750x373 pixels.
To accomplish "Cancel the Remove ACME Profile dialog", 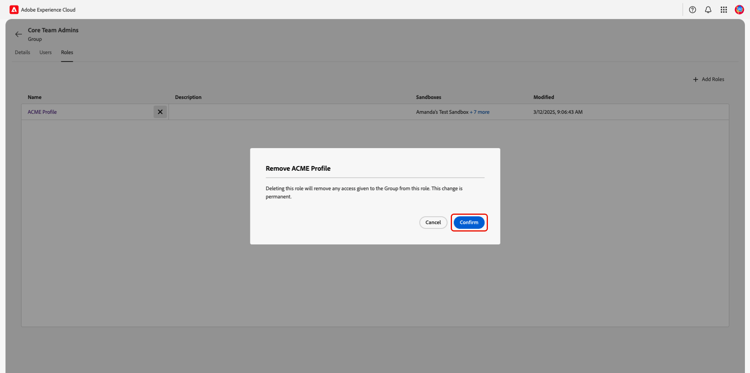I will click(x=433, y=222).
